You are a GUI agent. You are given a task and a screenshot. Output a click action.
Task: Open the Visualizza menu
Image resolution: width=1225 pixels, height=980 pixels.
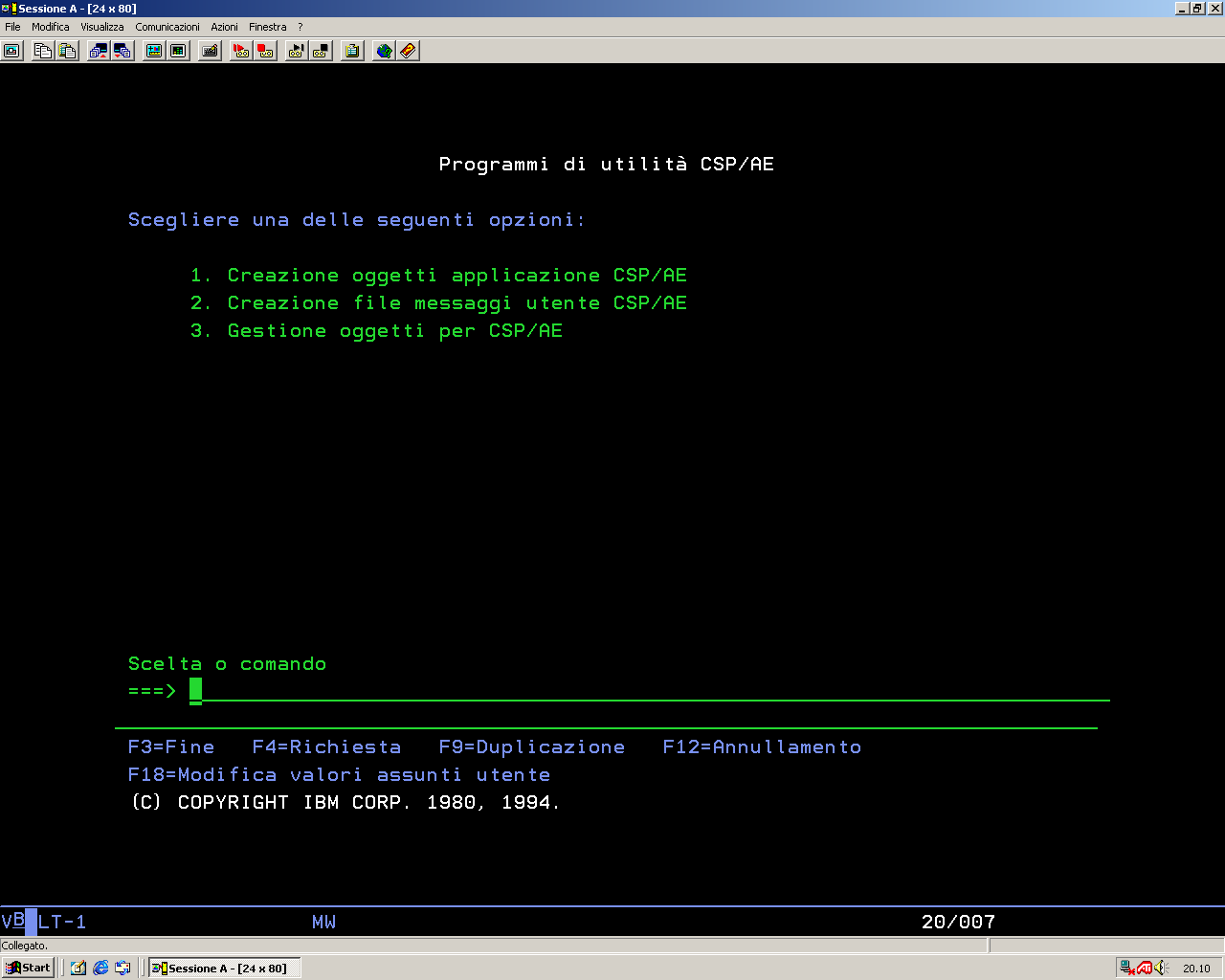(x=102, y=27)
